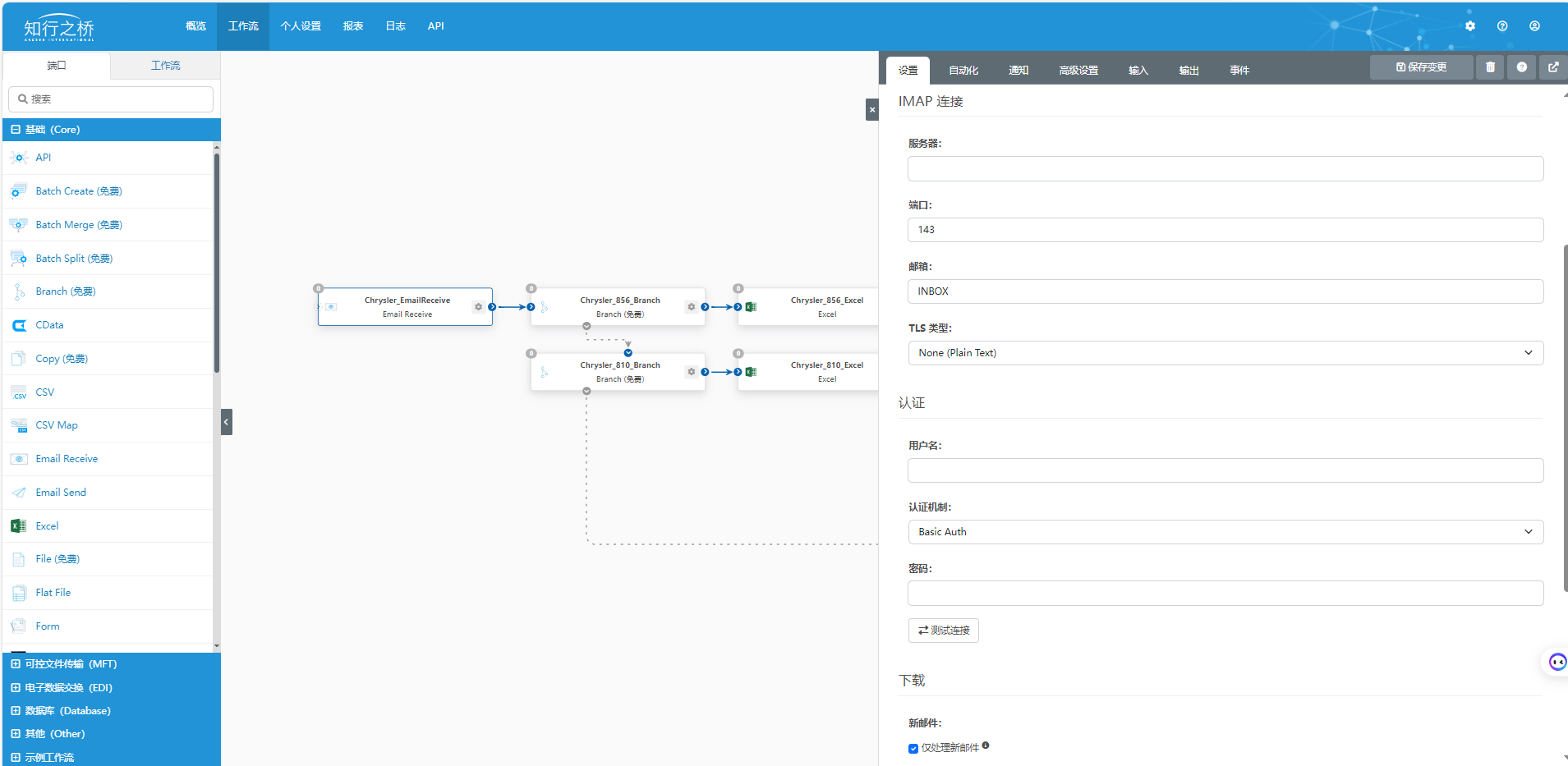
Task: Collapse the 基础 (Core) category
Action: 16,130
